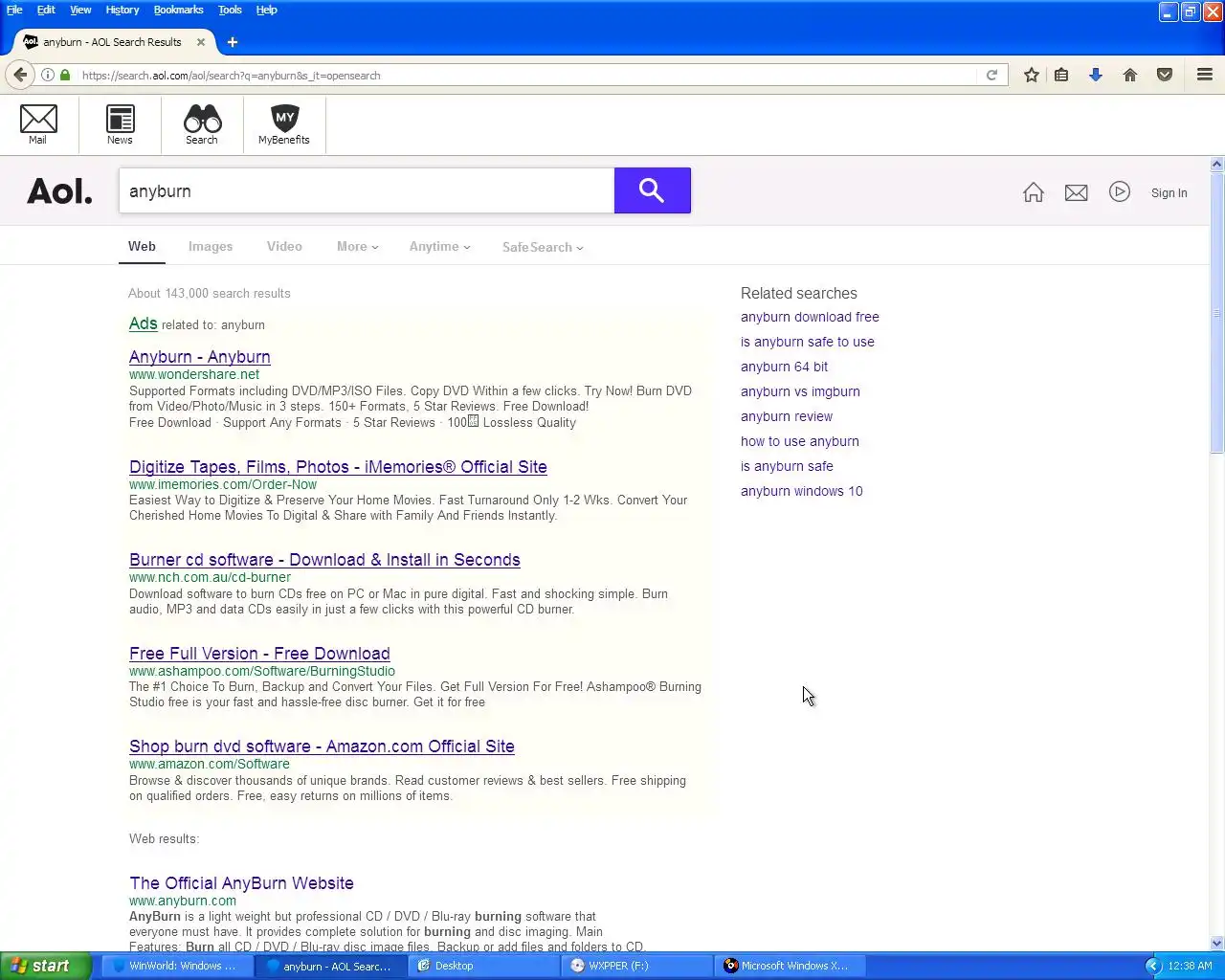Switch to Video results tab
Screen dimensions: 1225x980
tap(284, 247)
